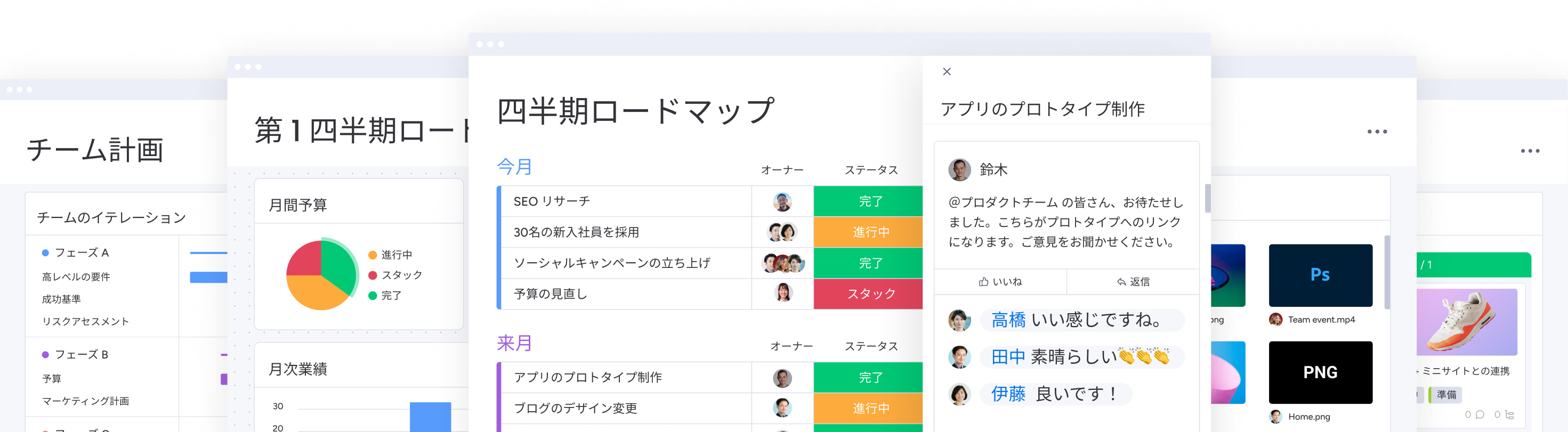Viewport: 1568px width, 432px height.
Task: Click the owner avatar of SEO リサーチ
Action: pos(782,201)
